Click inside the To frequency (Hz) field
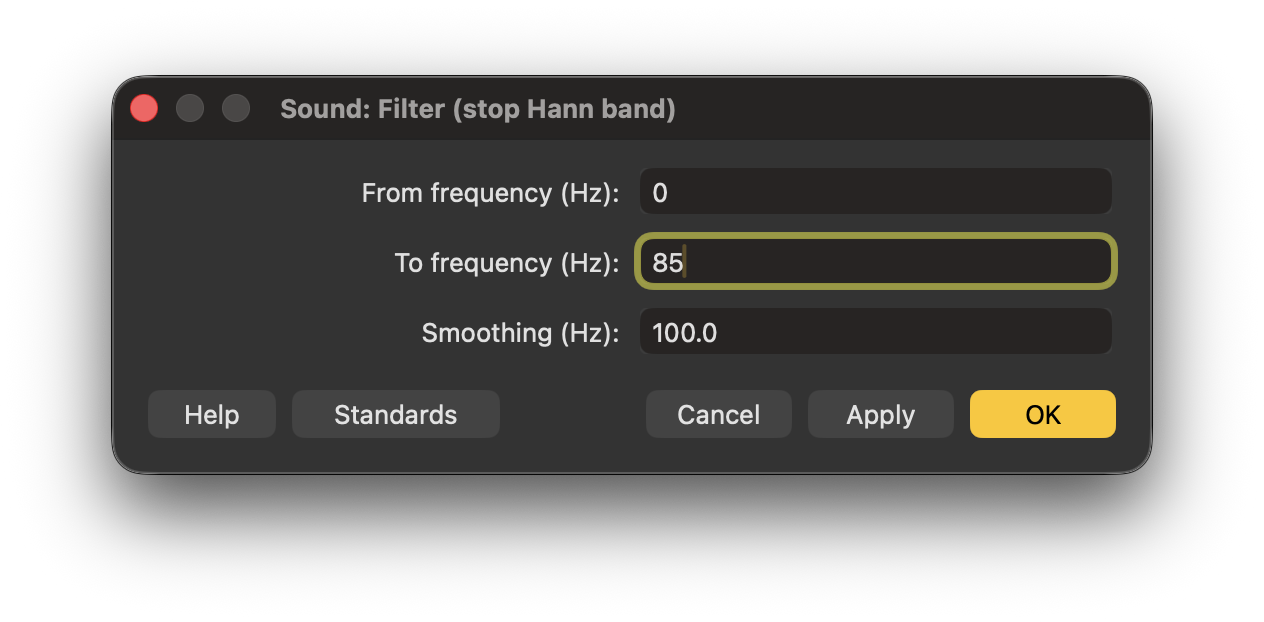 coord(875,262)
